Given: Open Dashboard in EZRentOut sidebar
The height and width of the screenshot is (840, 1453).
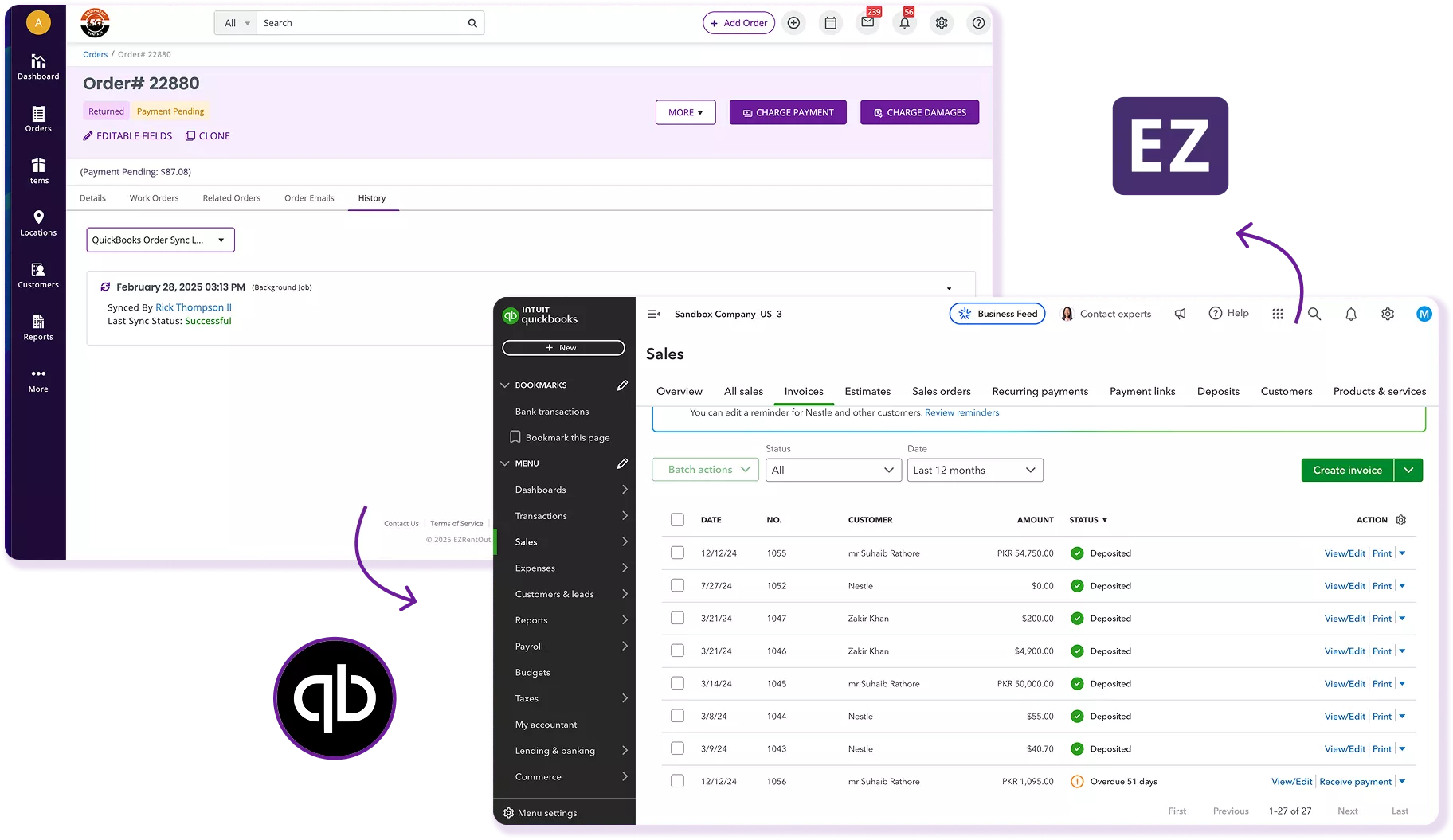Looking at the screenshot, I should (38, 67).
